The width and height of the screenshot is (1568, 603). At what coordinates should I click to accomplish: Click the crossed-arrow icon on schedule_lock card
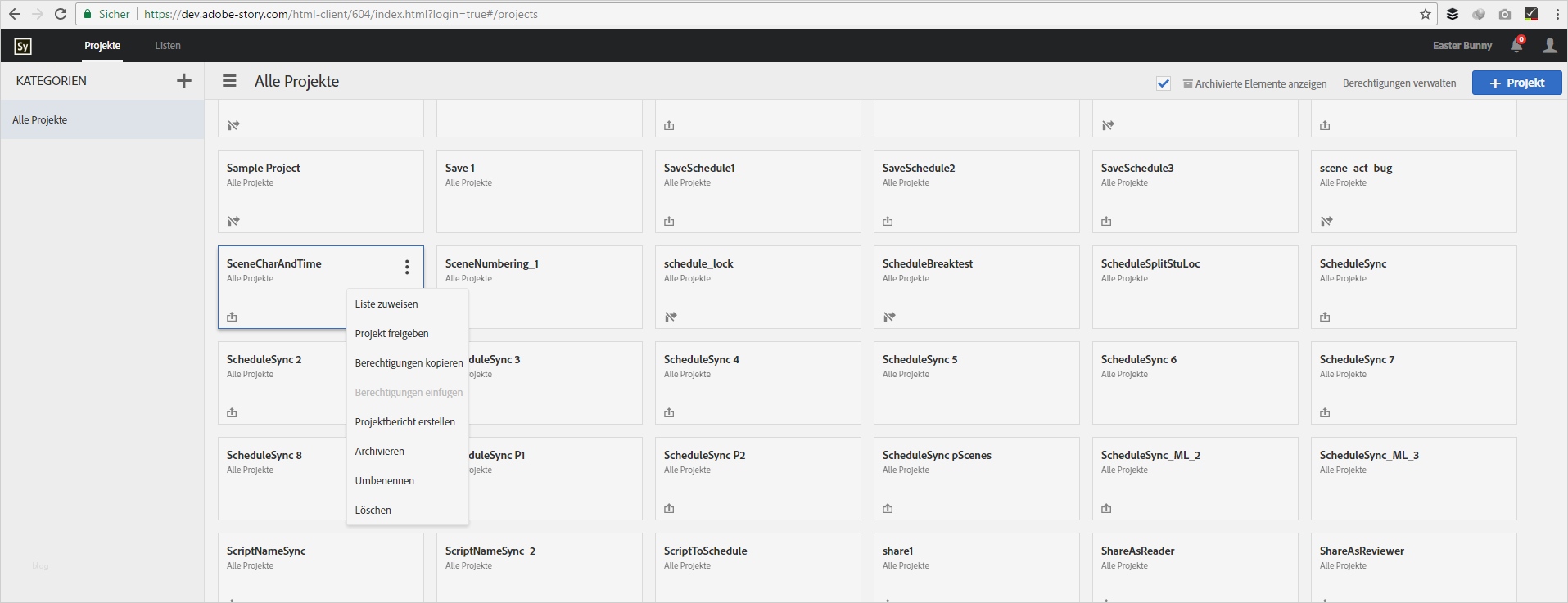click(x=671, y=317)
